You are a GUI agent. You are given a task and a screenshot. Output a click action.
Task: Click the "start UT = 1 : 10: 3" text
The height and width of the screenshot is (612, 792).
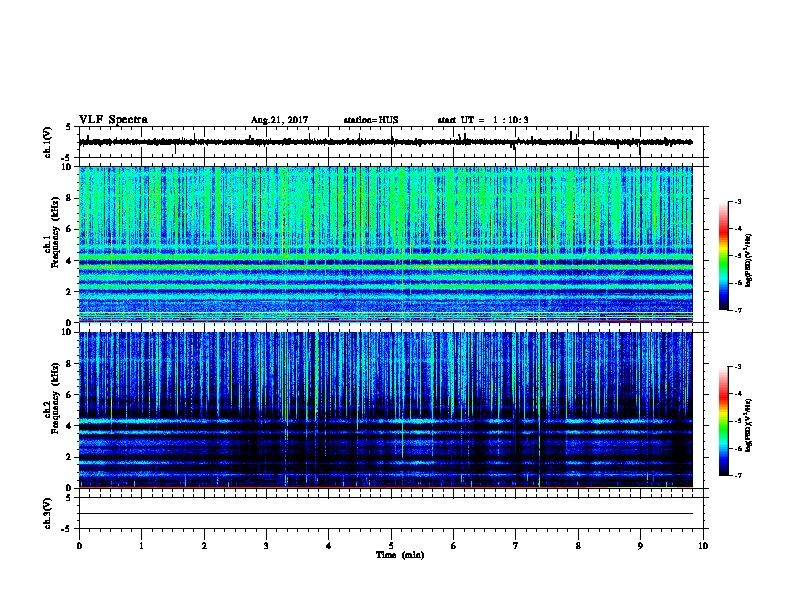click(x=483, y=120)
